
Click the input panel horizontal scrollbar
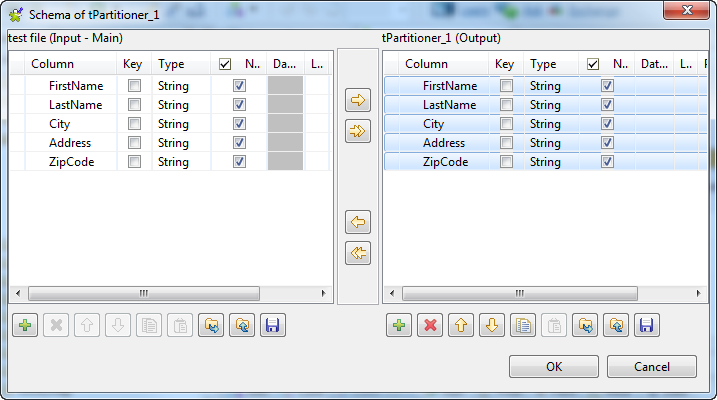click(x=143, y=294)
